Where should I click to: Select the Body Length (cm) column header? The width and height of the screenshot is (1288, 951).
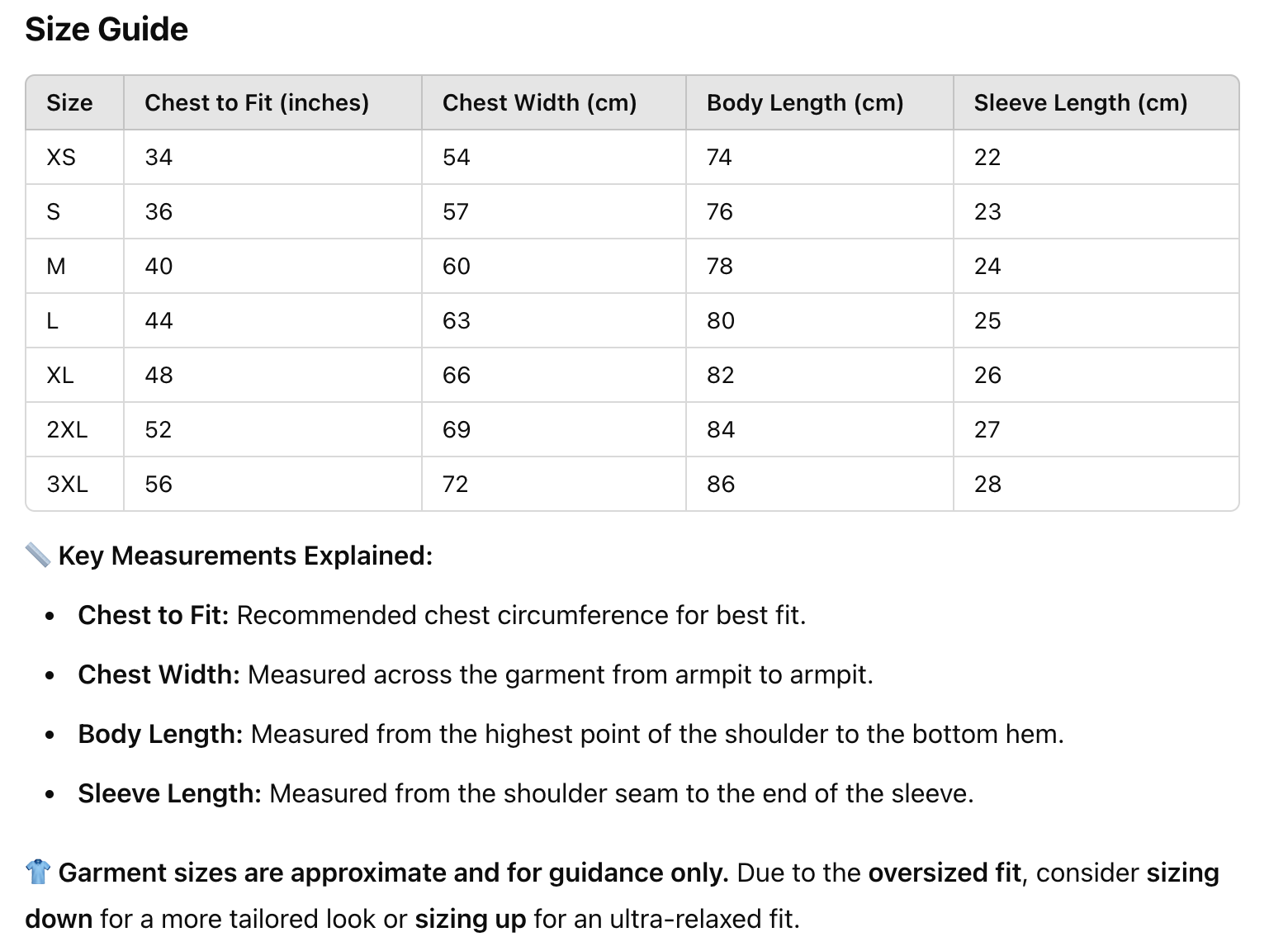pos(805,103)
